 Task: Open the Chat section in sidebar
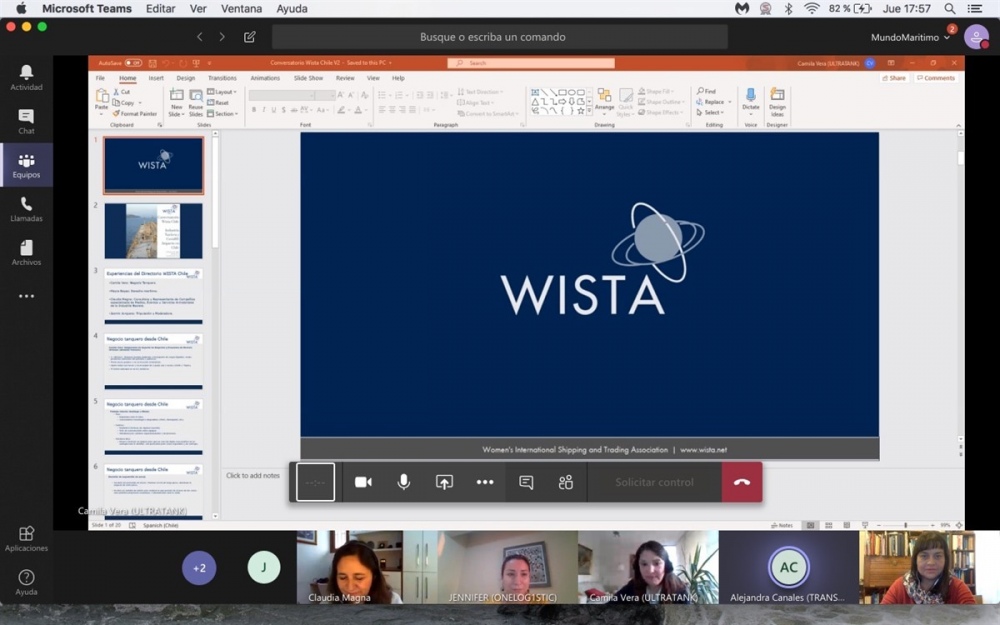pos(26,121)
